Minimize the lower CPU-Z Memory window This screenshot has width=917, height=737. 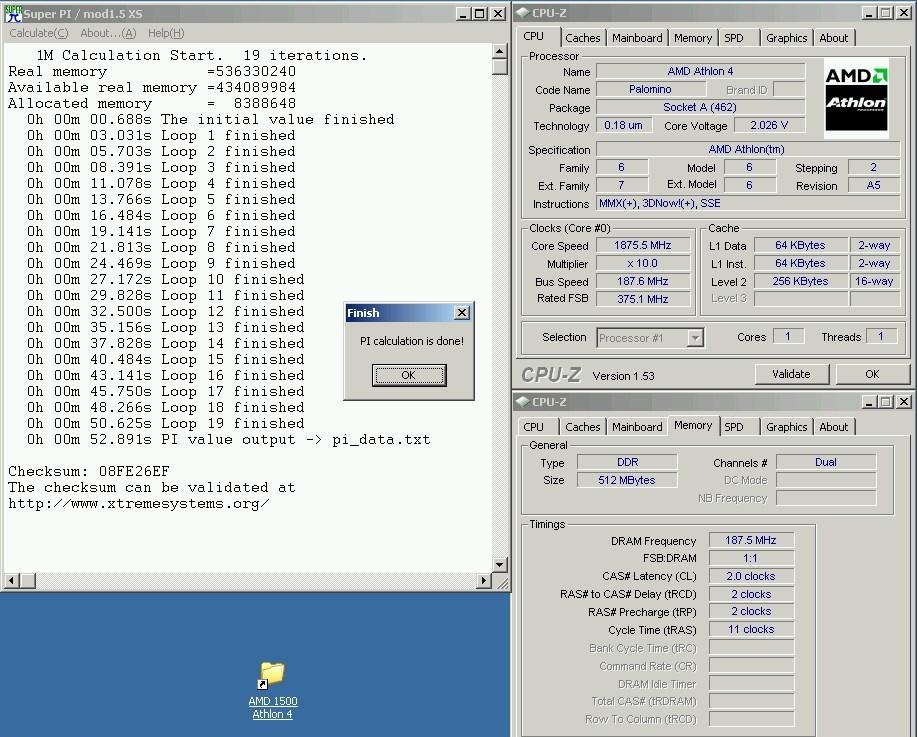869,402
